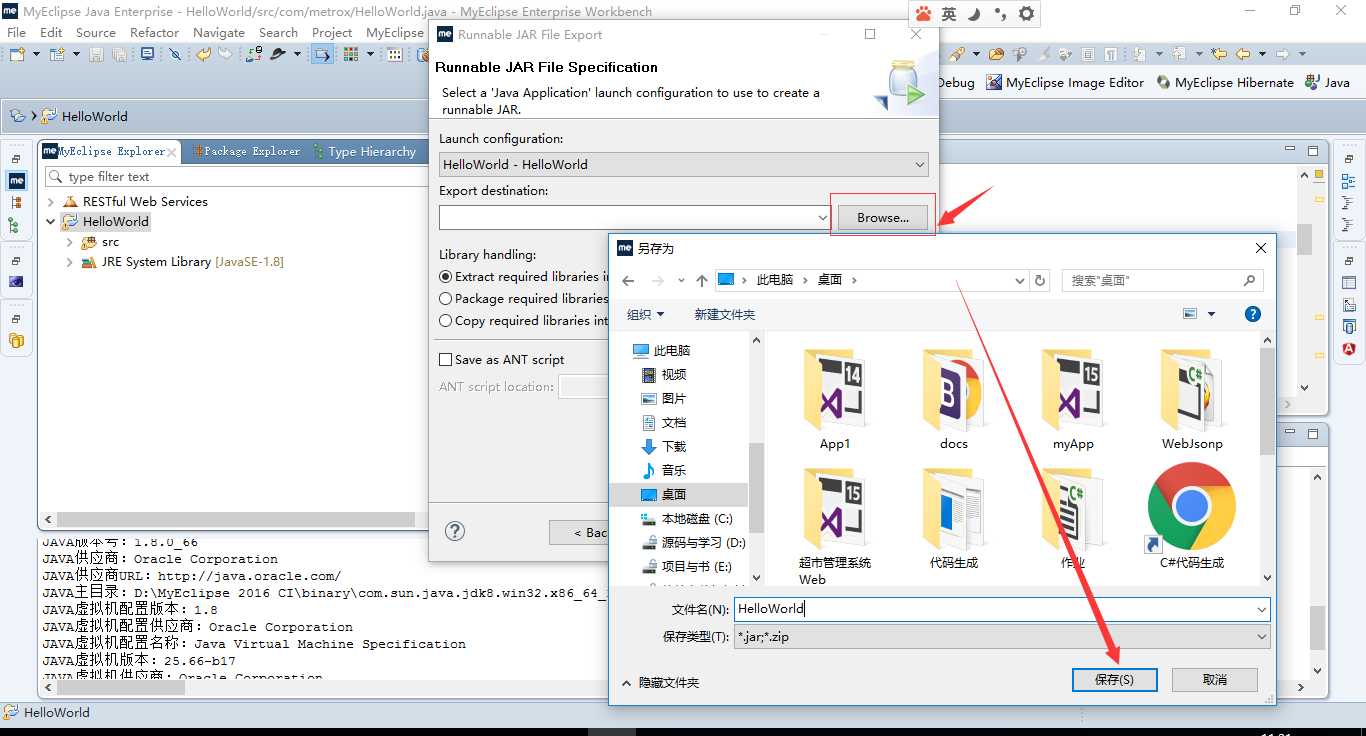Open the Source menu
Screen dimensions: 1366x736
pyautogui.click(x=96, y=32)
